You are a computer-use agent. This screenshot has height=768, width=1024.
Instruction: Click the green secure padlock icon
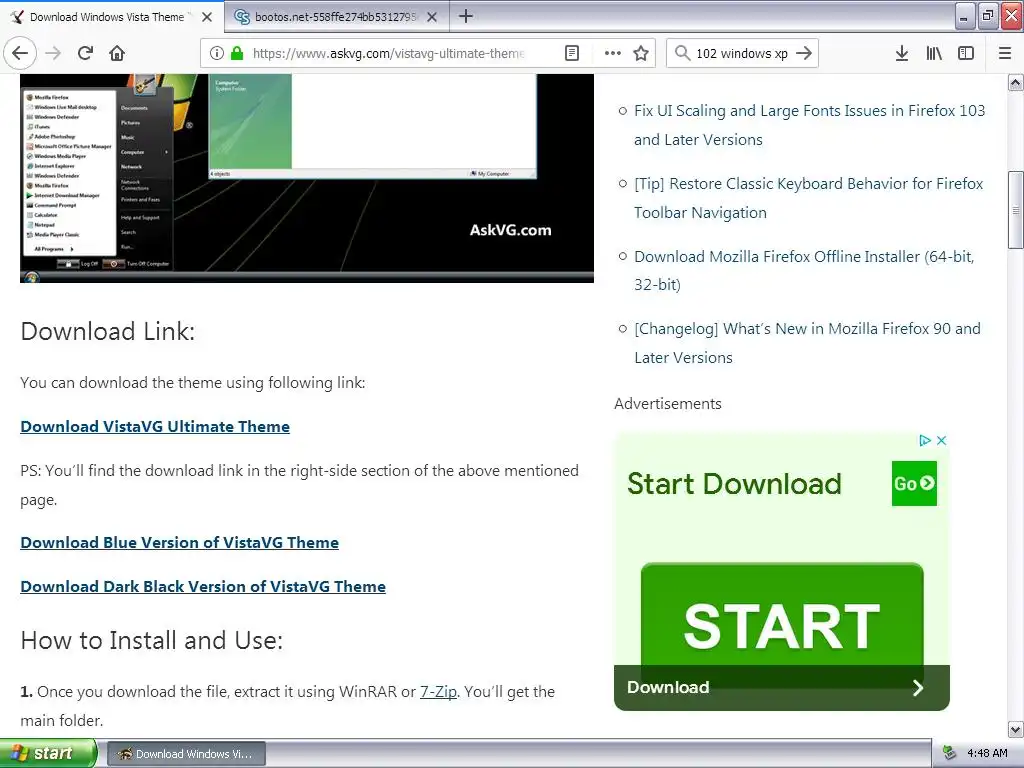[x=237, y=53]
